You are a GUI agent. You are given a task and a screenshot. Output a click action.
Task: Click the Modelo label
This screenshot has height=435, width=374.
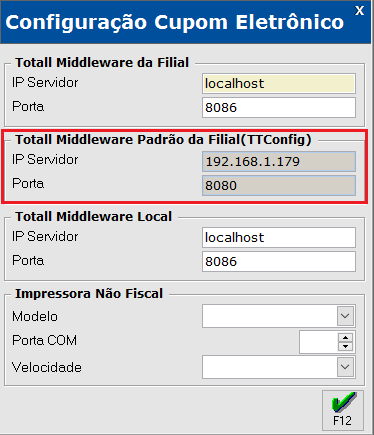coord(35,316)
